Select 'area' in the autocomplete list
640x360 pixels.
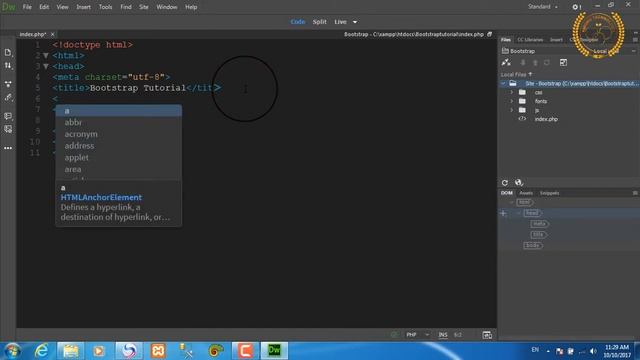[118, 169]
